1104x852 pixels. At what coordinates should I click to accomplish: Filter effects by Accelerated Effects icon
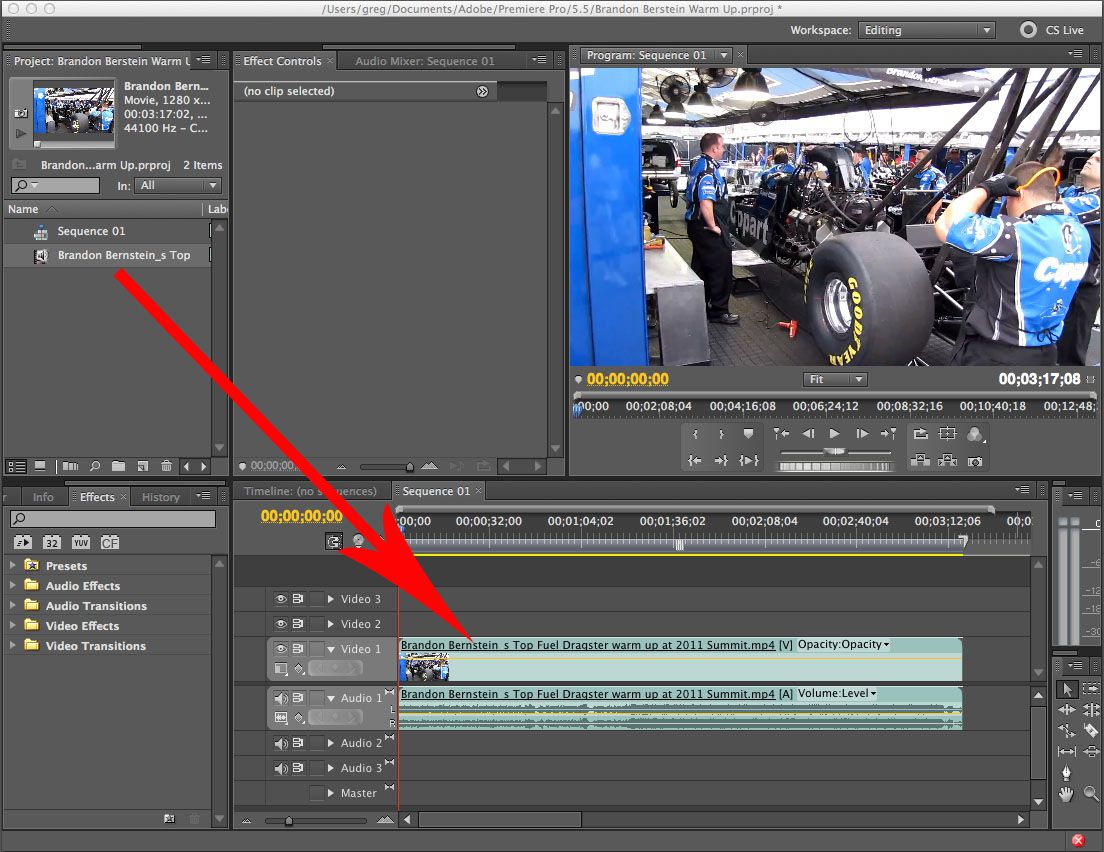(x=23, y=542)
